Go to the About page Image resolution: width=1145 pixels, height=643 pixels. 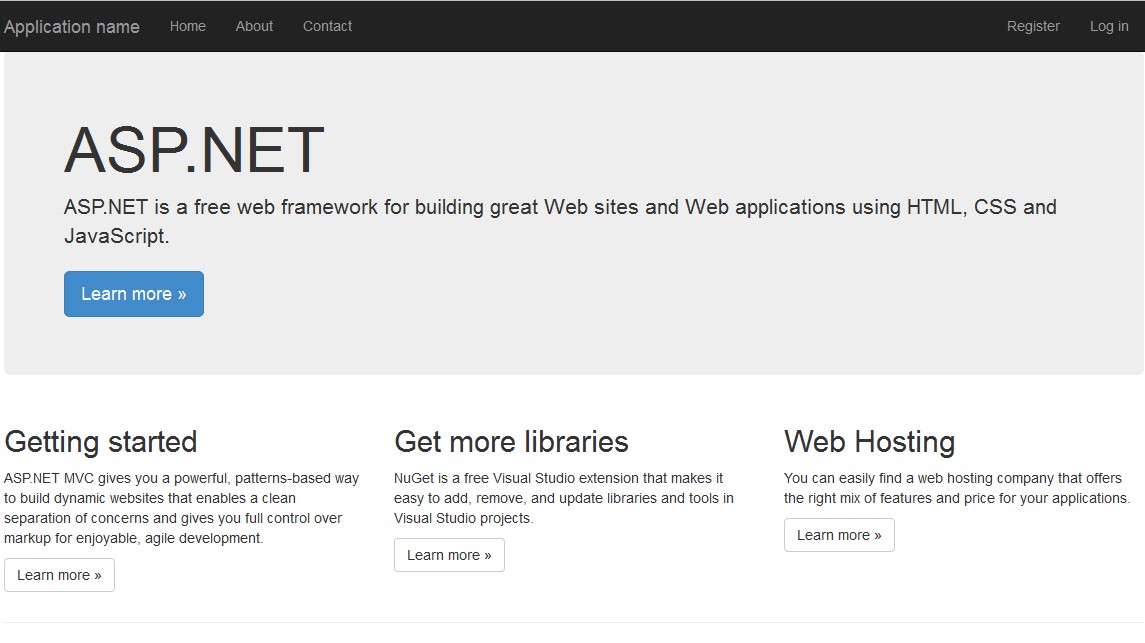(254, 26)
